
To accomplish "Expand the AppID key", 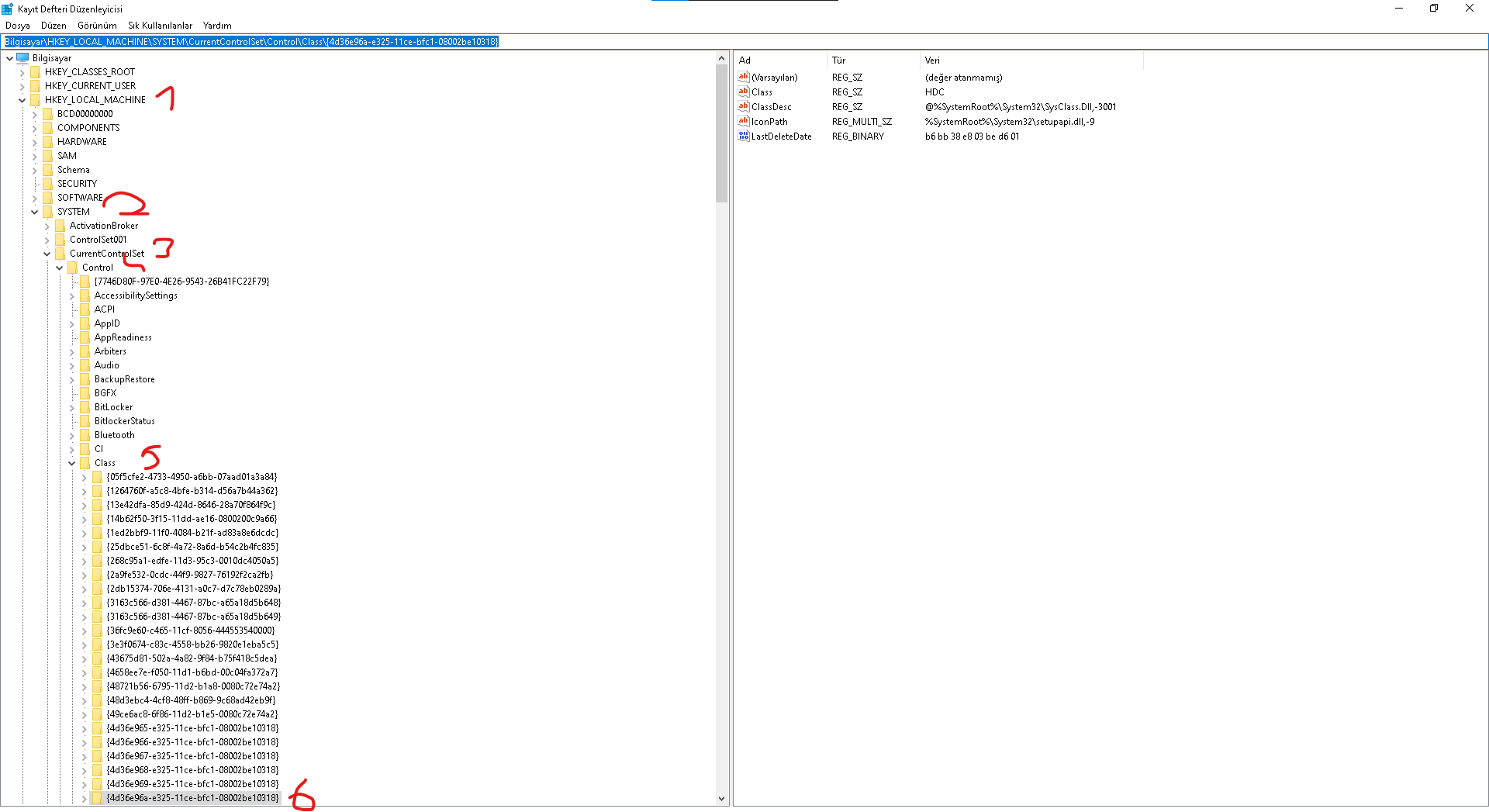I will point(71,323).
